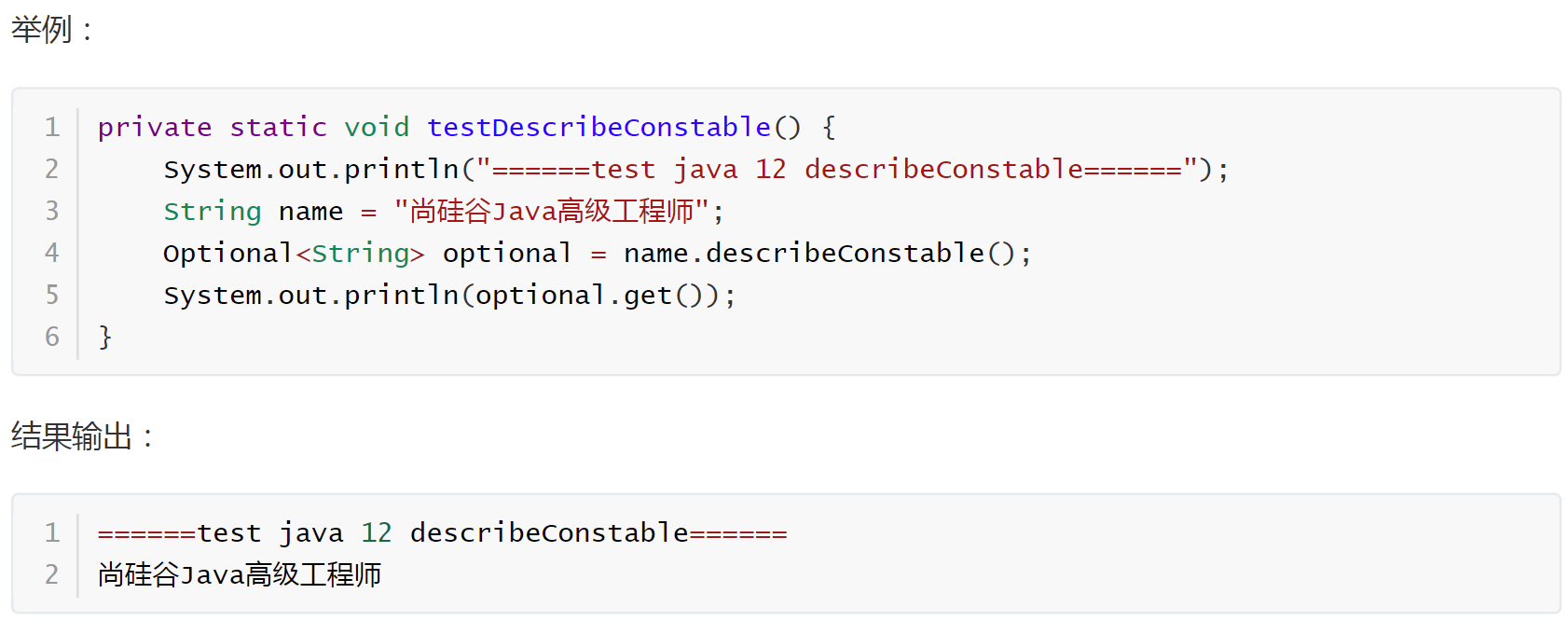Viewport: 1568px width, 621px height.
Task: Click the '结果输出：' heading text
Action: point(83,435)
